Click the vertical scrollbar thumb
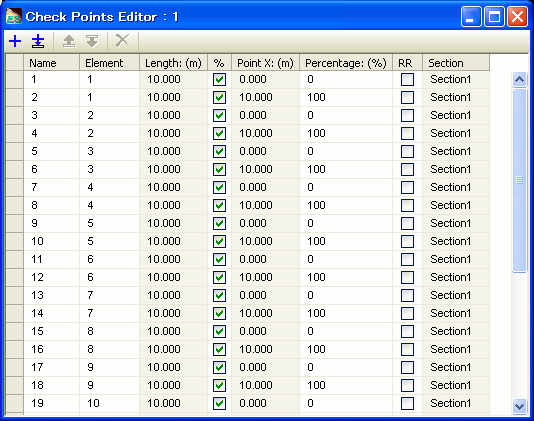Image resolution: width=534 pixels, height=421 pixels. 519,180
